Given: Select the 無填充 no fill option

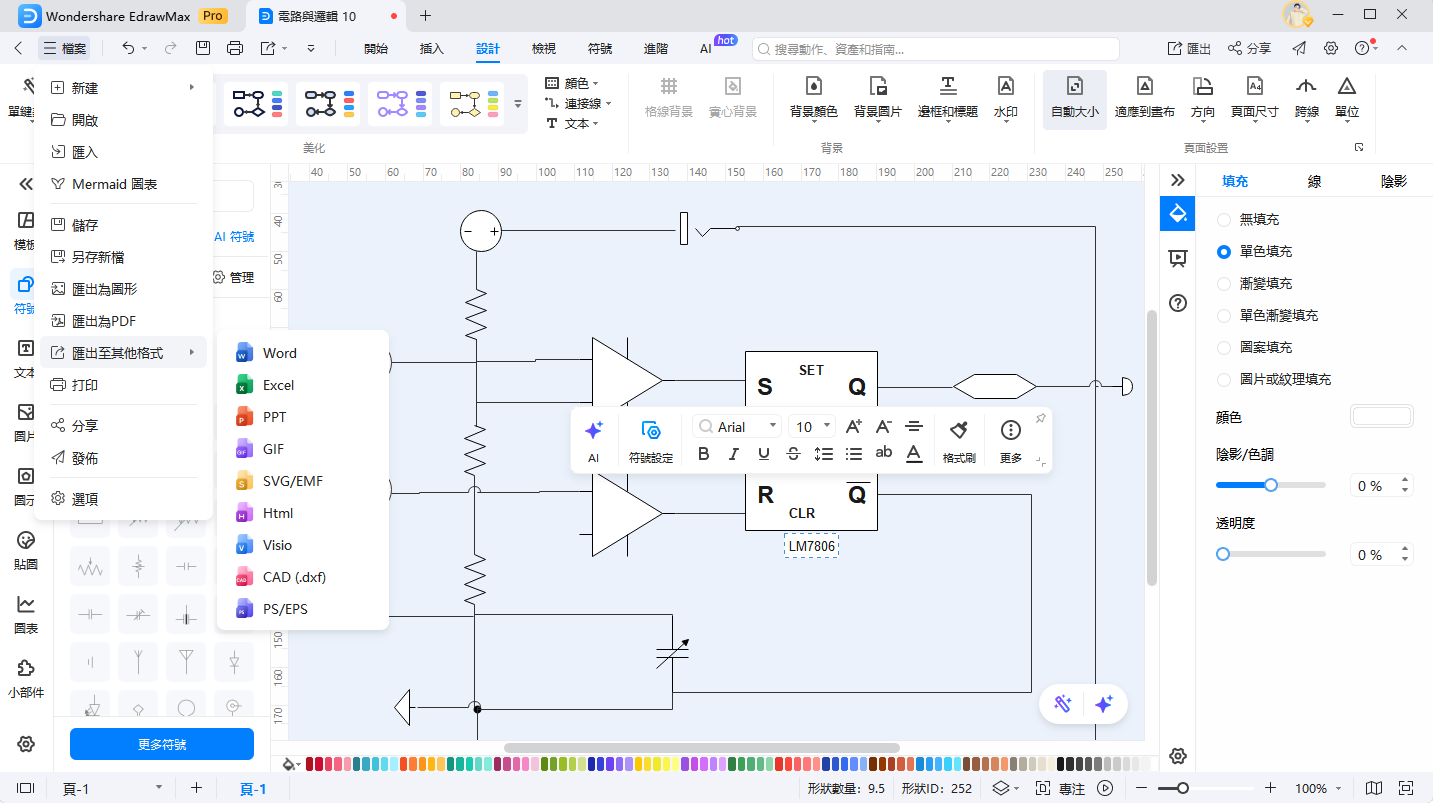Looking at the screenshot, I should pos(1224,219).
